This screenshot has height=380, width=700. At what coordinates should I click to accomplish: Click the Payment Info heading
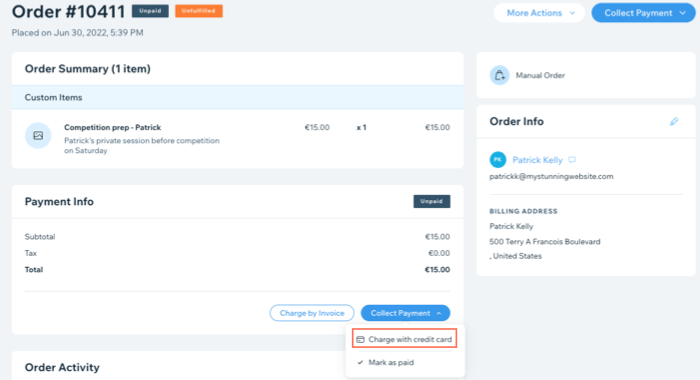pyautogui.click(x=59, y=201)
